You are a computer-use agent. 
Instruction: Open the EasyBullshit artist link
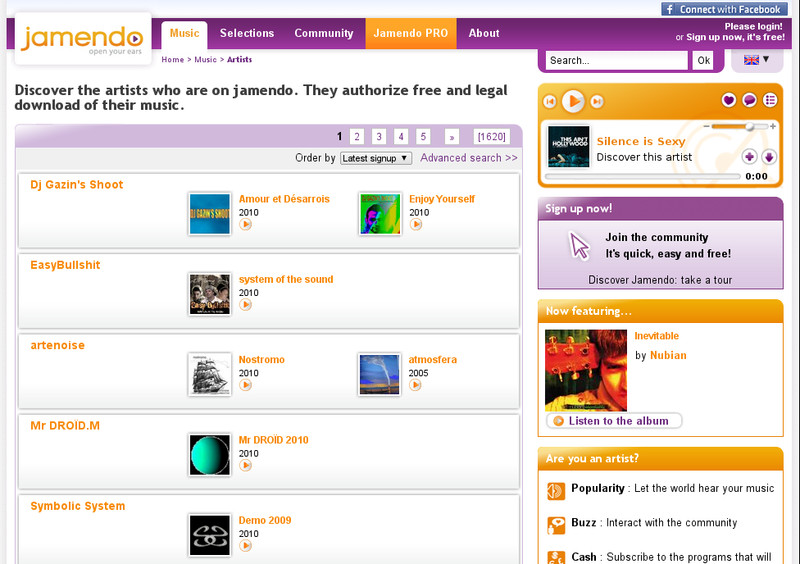tap(65, 265)
